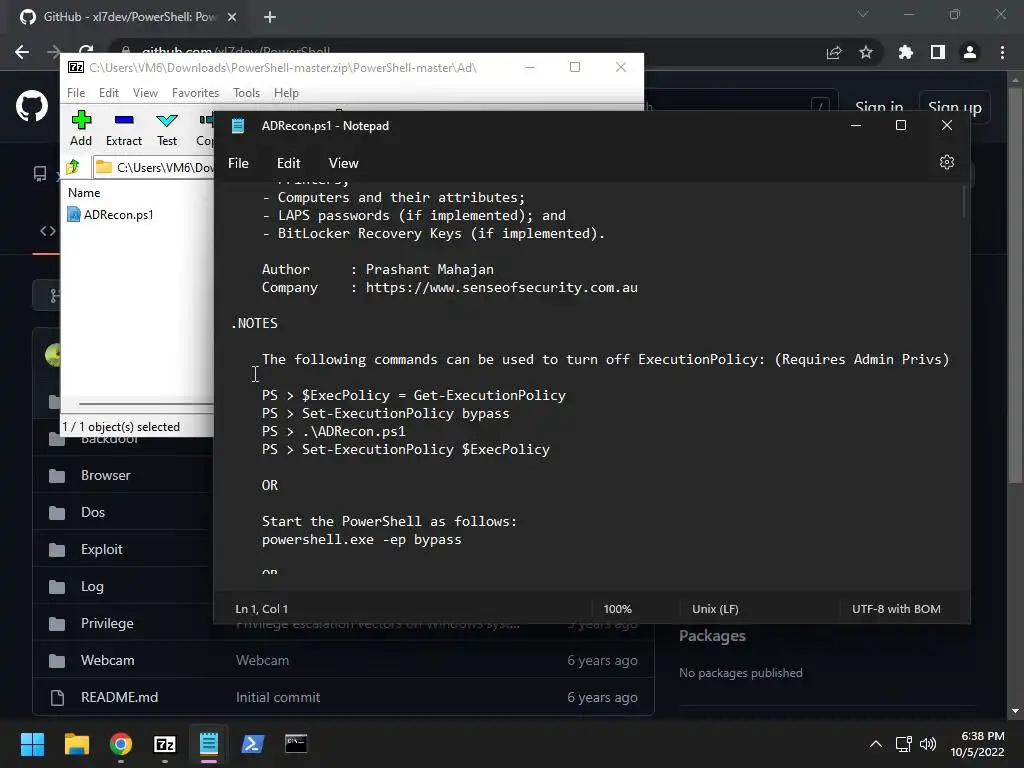This screenshot has width=1024, height=768.
Task: Click the 7-Zip status bar selection text
Action: [x=121, y=426]
